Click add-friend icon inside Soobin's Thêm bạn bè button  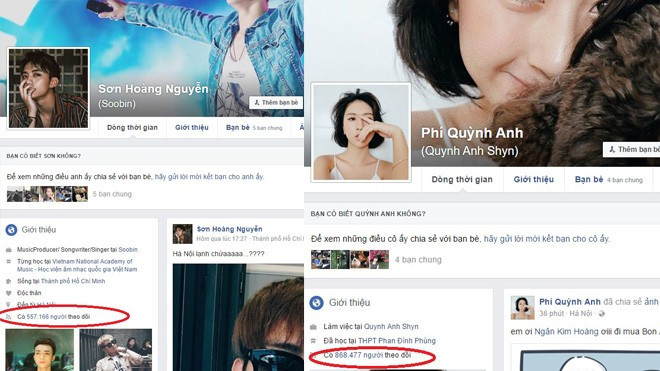tap(257, 102)
